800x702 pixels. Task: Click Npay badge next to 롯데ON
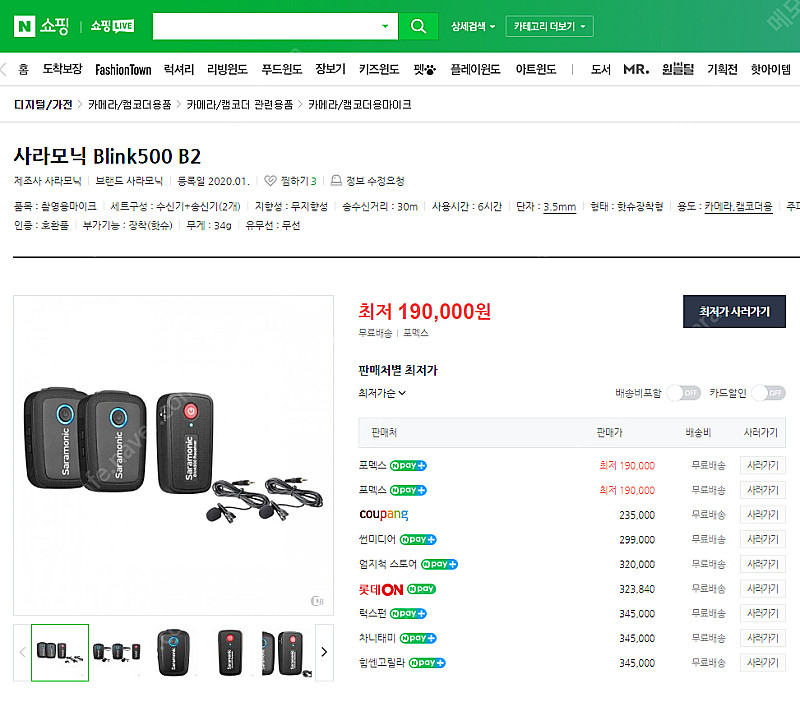421,589
